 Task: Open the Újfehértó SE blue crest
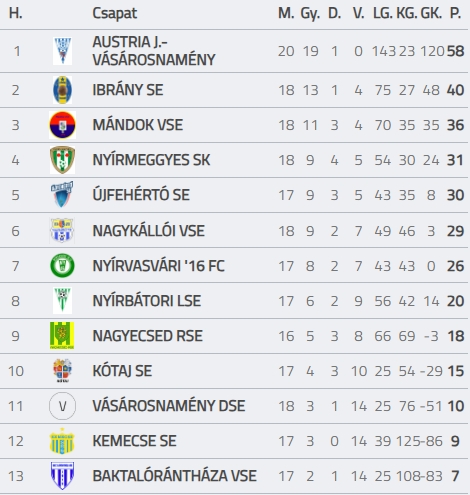[62, 195]
